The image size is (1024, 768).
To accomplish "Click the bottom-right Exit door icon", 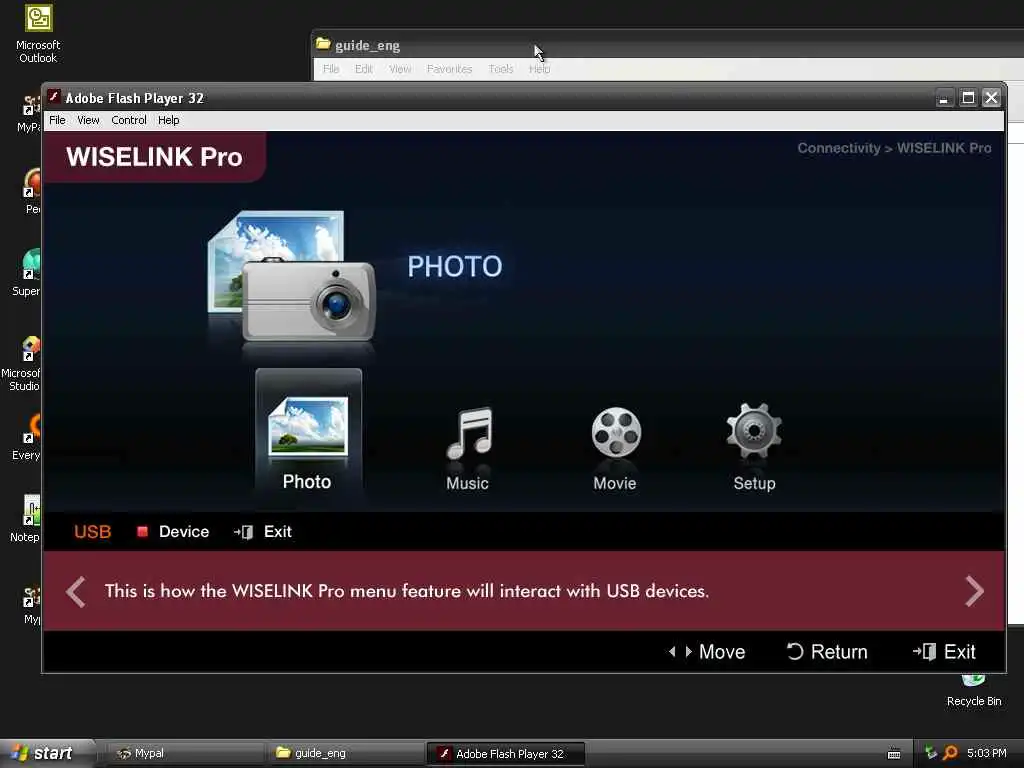I will point(924,652).
